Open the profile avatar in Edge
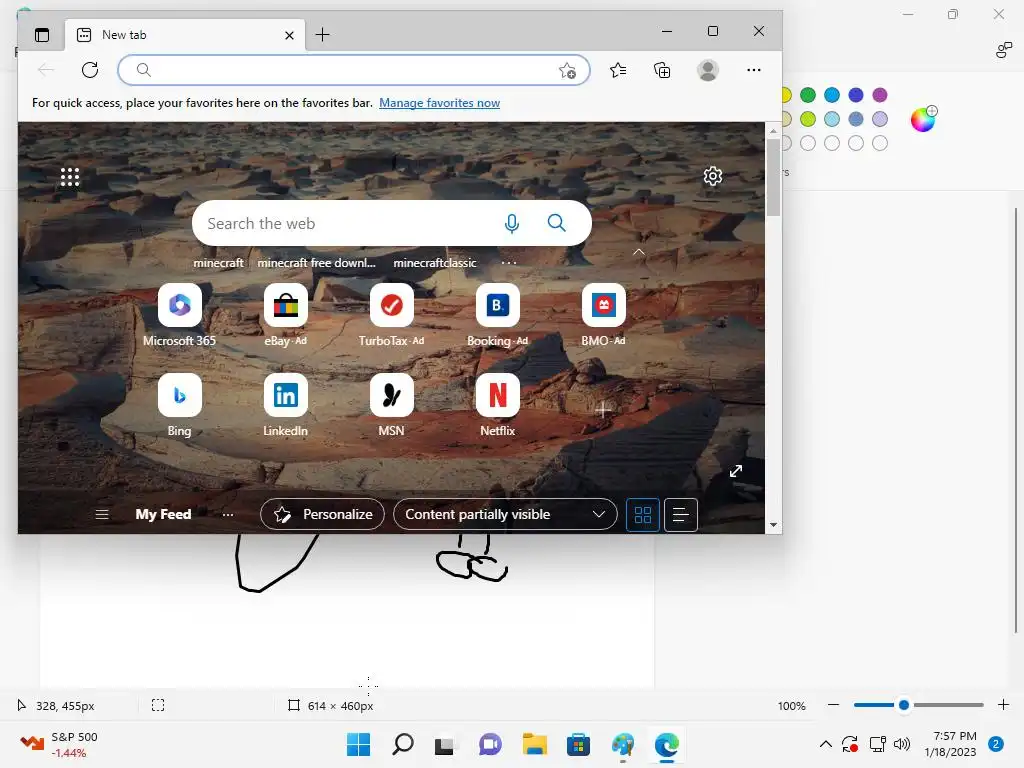 pyautogui.click(x=708, y=70)
